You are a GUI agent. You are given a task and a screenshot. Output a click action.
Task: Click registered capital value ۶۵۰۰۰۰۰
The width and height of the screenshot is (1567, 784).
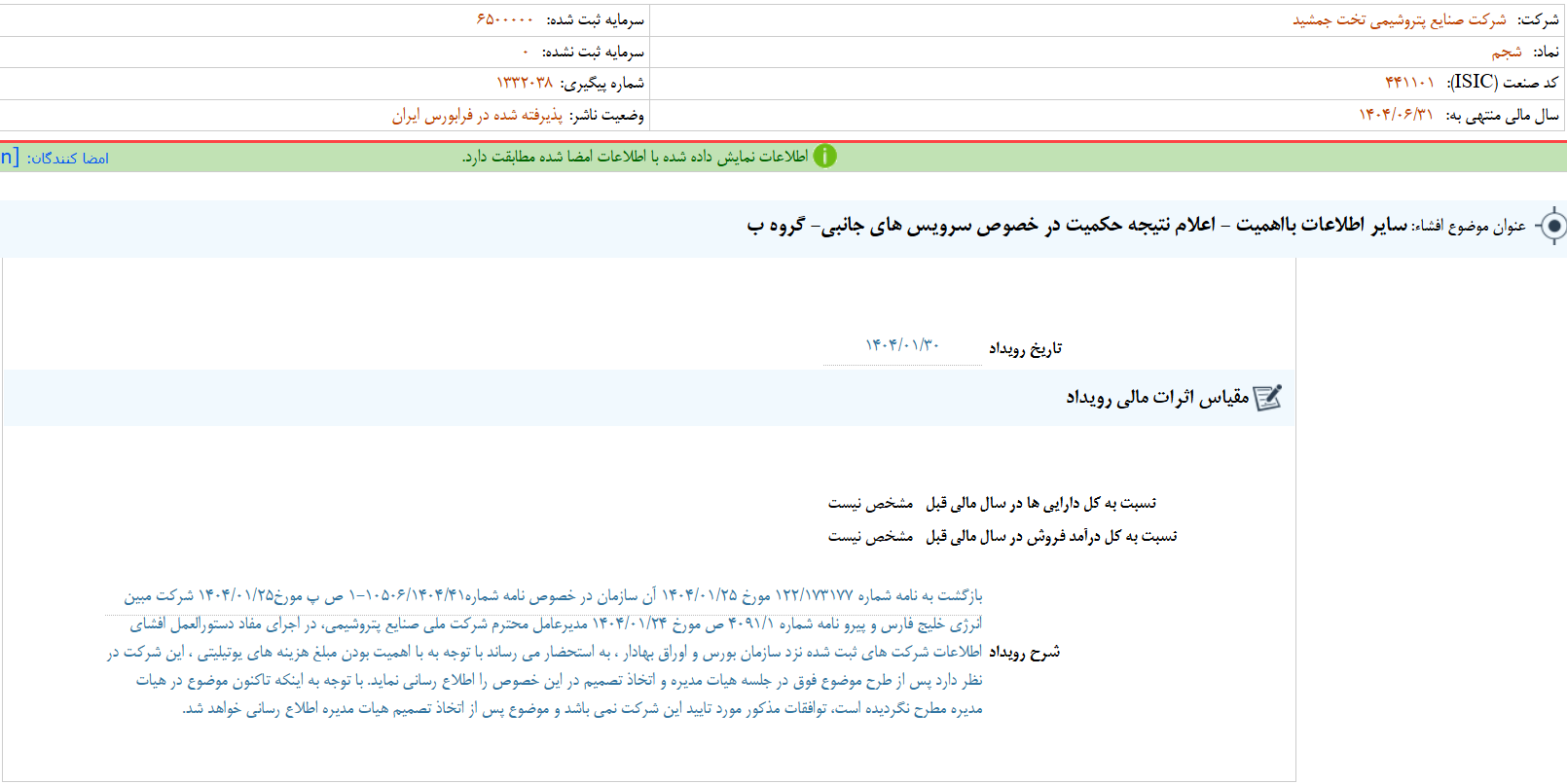coord(504,19)
